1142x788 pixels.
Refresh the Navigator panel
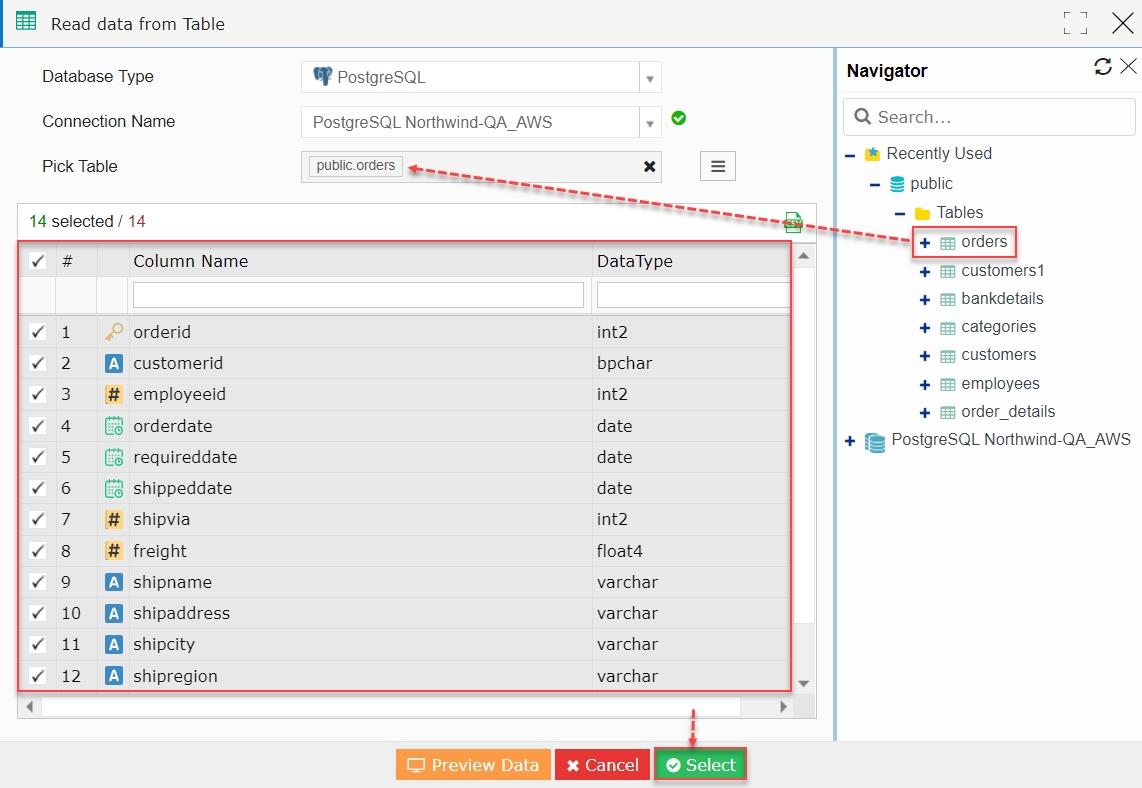pyautogui.click(x=1103, y=66)
